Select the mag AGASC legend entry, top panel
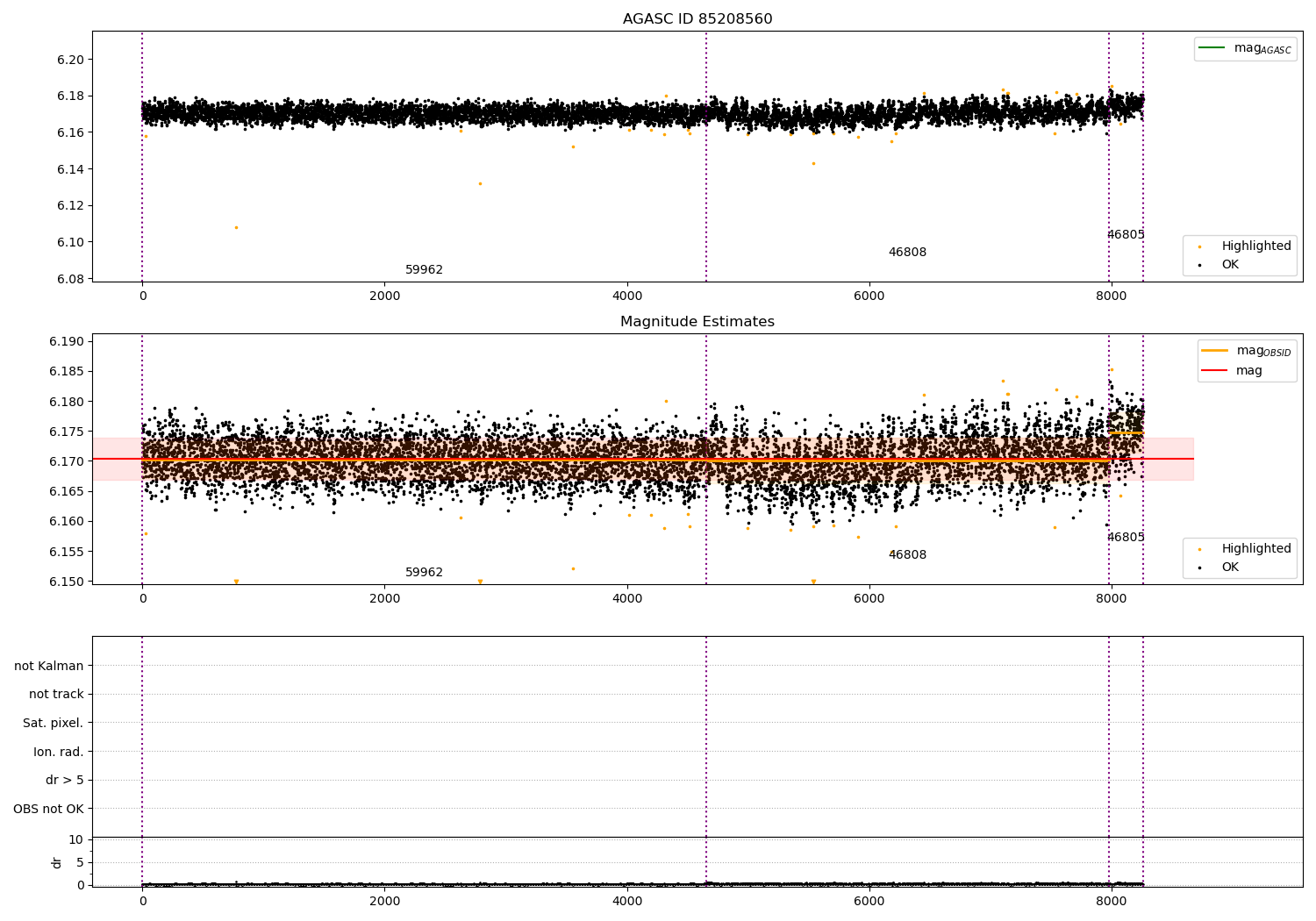1316x921 pixels. (1246, 48)
